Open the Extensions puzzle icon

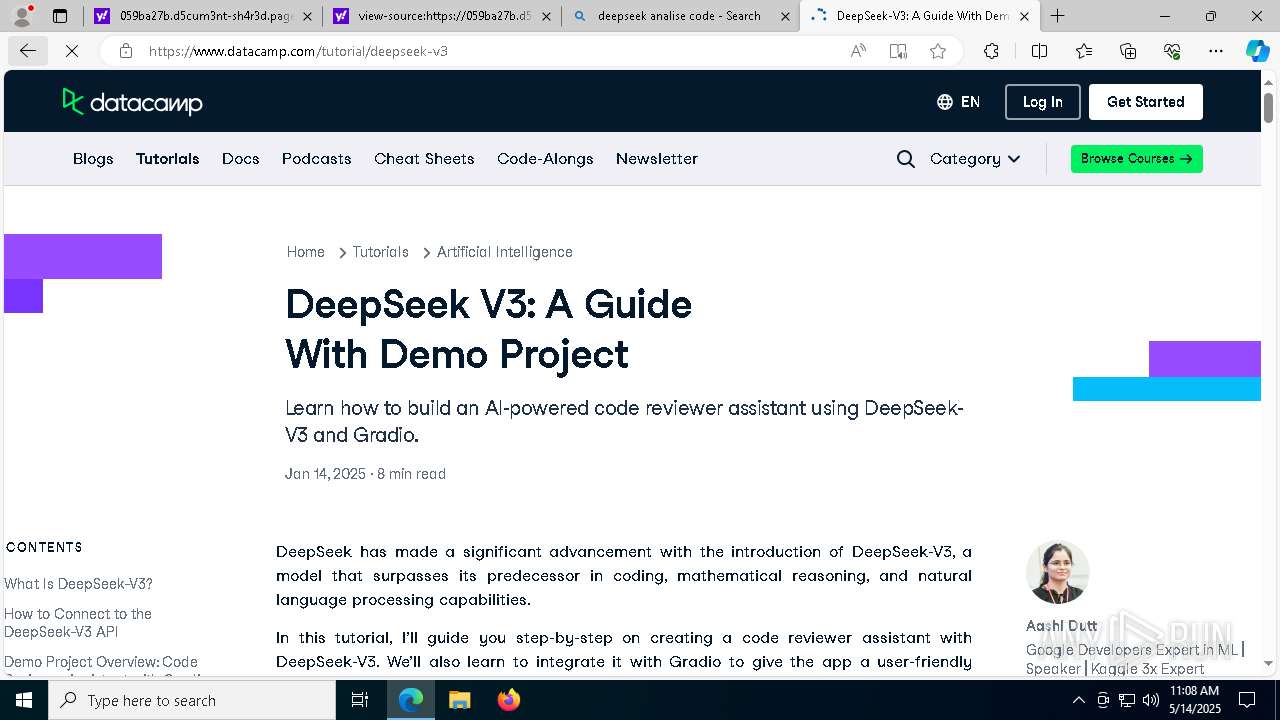tap(991, 51)
